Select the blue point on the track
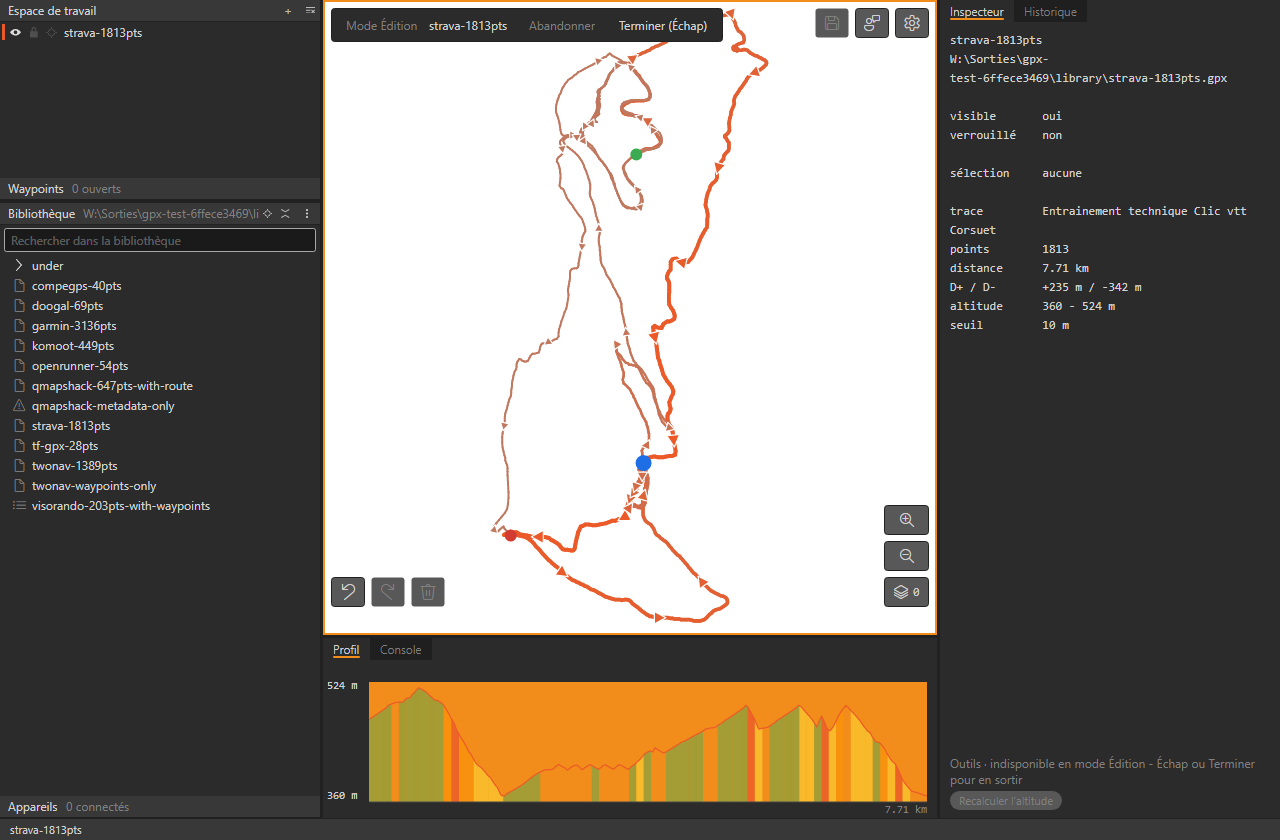Image resolution: width=1280 pixels, height=840 pixels. point(643,463)
